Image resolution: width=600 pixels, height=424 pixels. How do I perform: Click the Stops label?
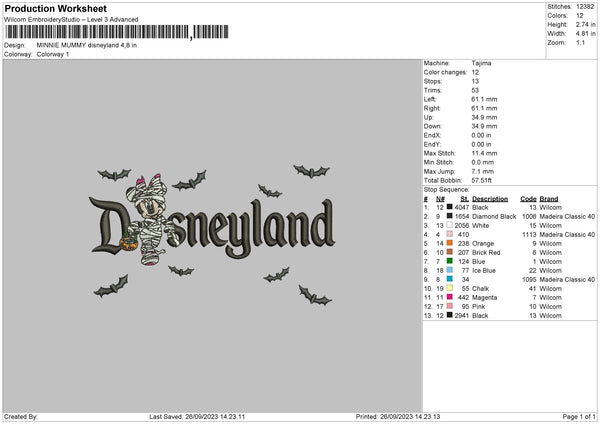point(433,81)
